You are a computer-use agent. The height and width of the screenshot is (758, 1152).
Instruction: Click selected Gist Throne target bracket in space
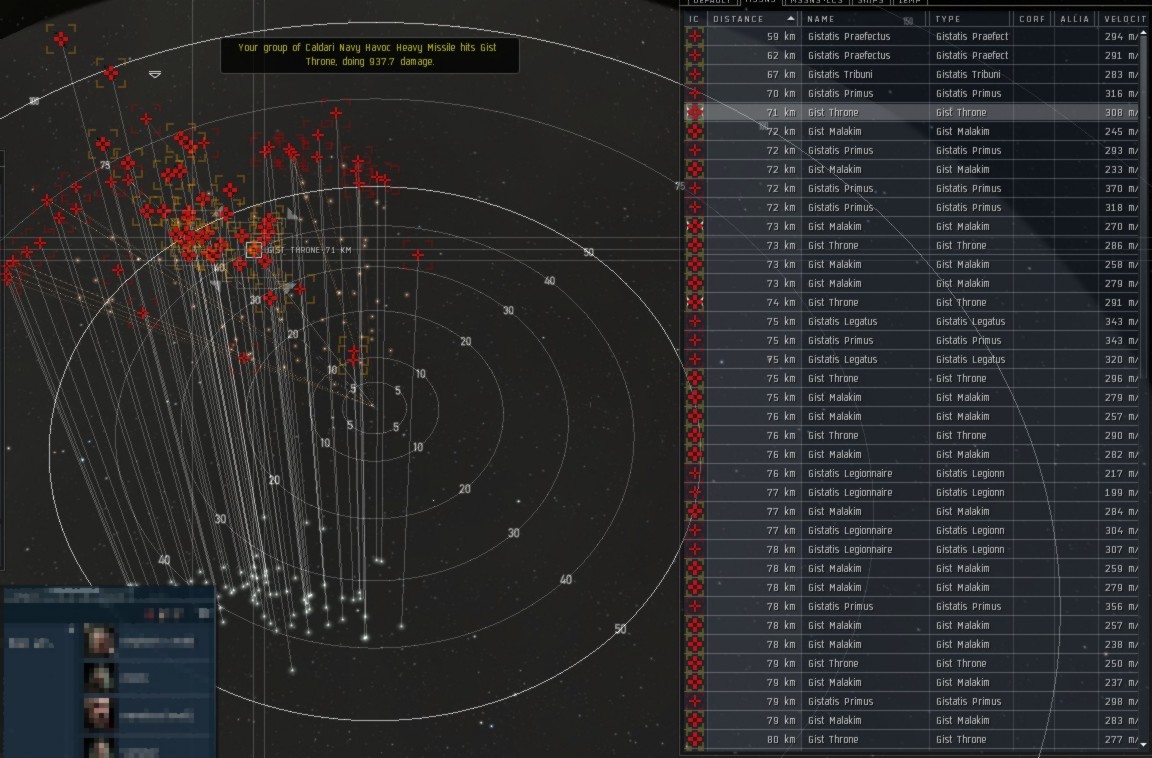coord(254,250)
